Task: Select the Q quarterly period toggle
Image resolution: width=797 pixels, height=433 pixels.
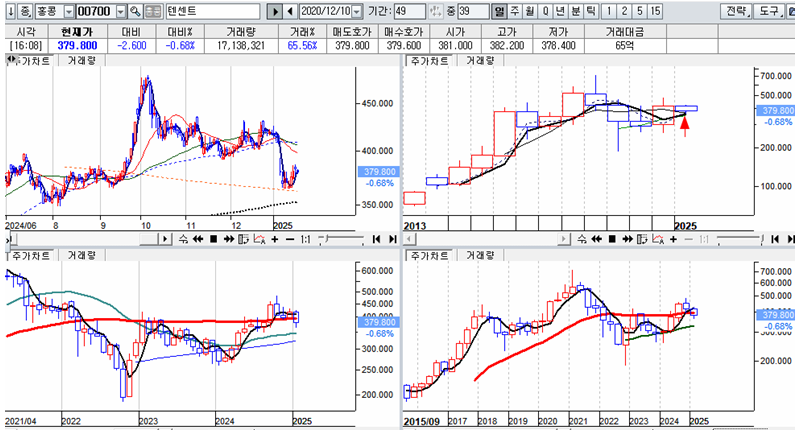Action: [545, 11]
